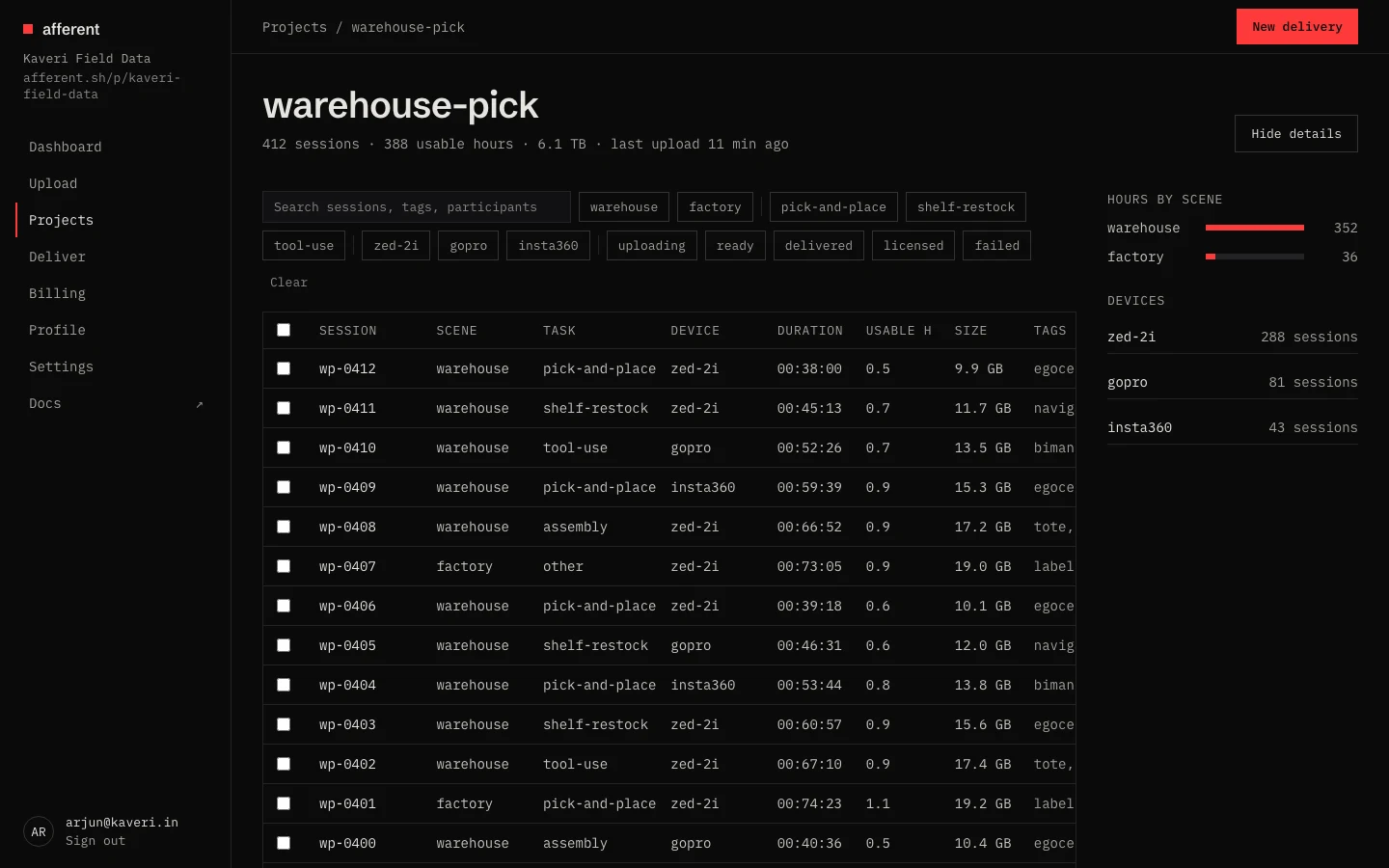
Task: Filter by the insta360 device chip
Action: 548,246
